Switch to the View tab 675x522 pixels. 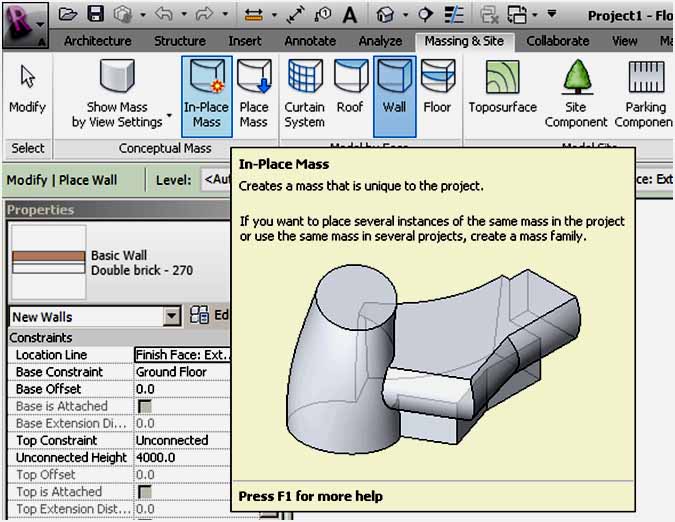(625, 41)
